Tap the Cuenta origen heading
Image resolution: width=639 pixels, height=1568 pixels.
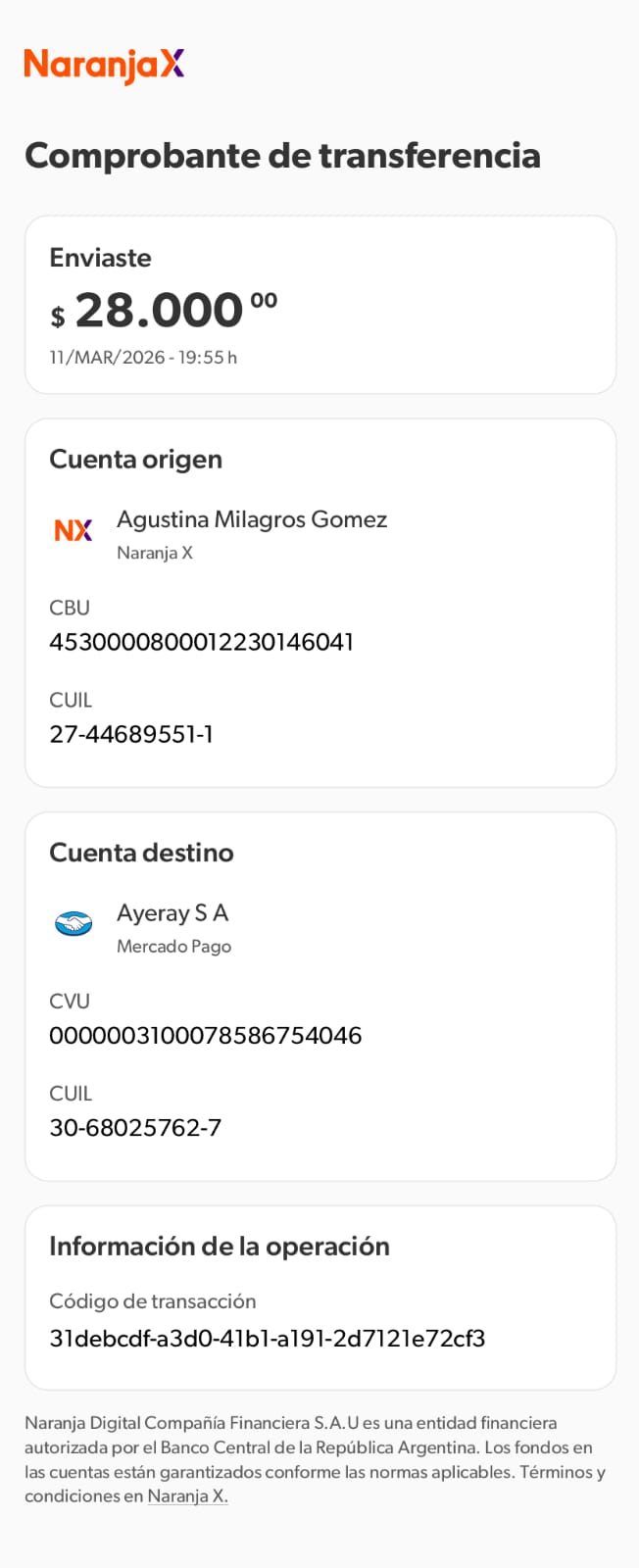click(x=135, y=460)
